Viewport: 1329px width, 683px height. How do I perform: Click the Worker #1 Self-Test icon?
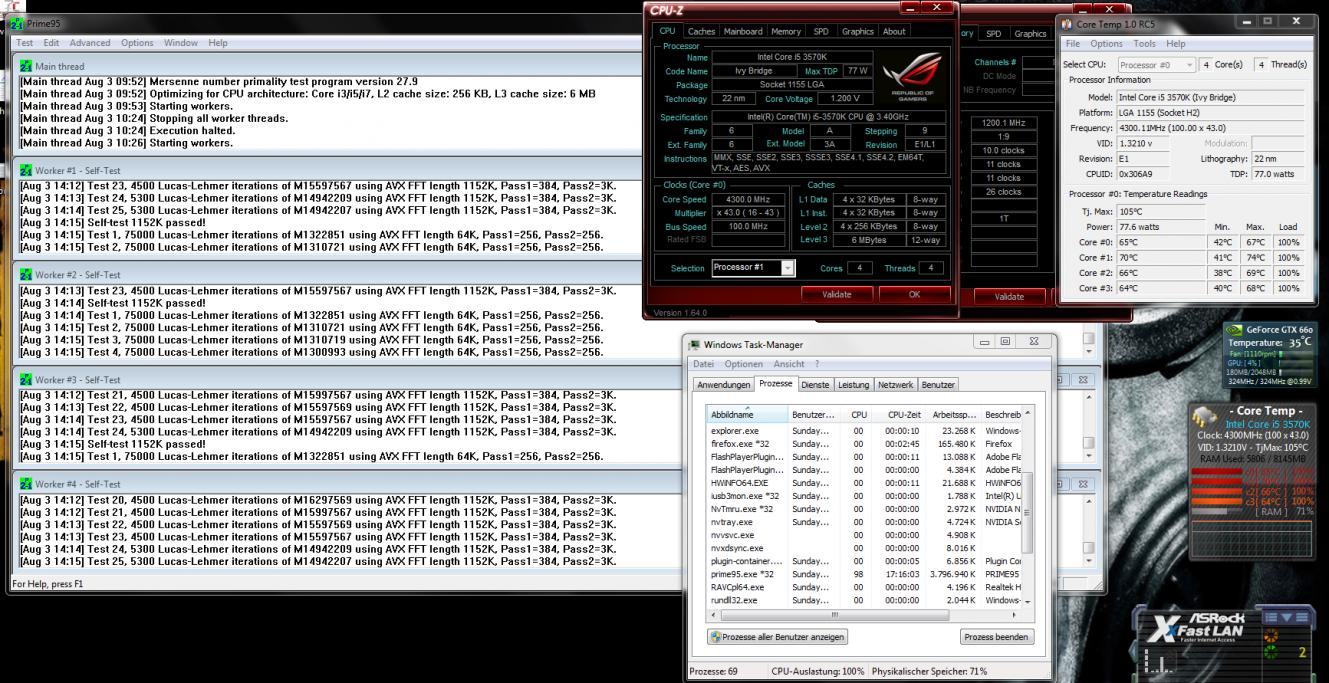click(26, 170)
